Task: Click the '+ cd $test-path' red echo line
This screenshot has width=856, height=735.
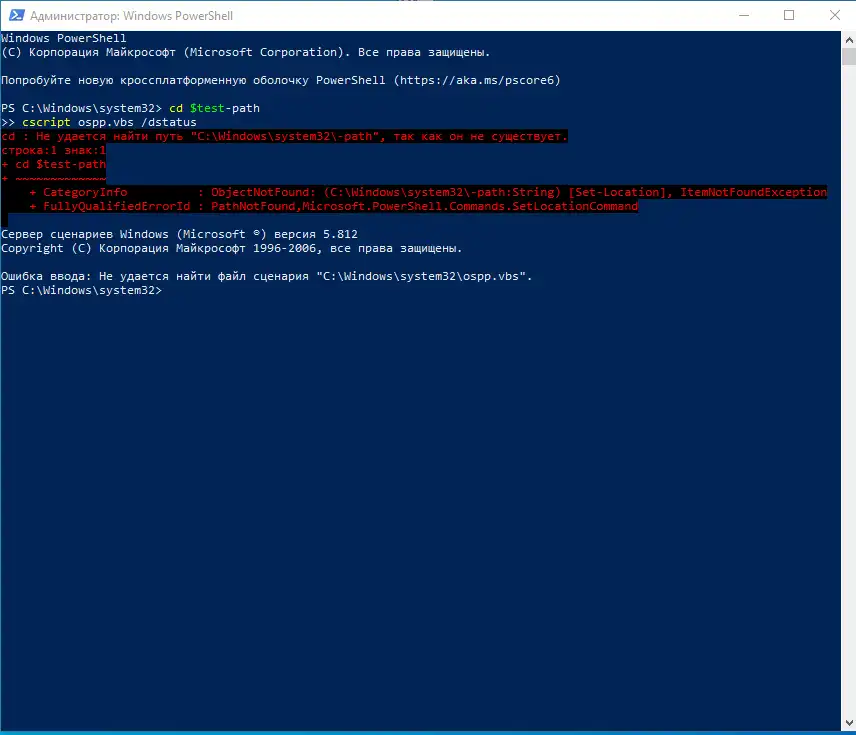Action: point(54,164)
